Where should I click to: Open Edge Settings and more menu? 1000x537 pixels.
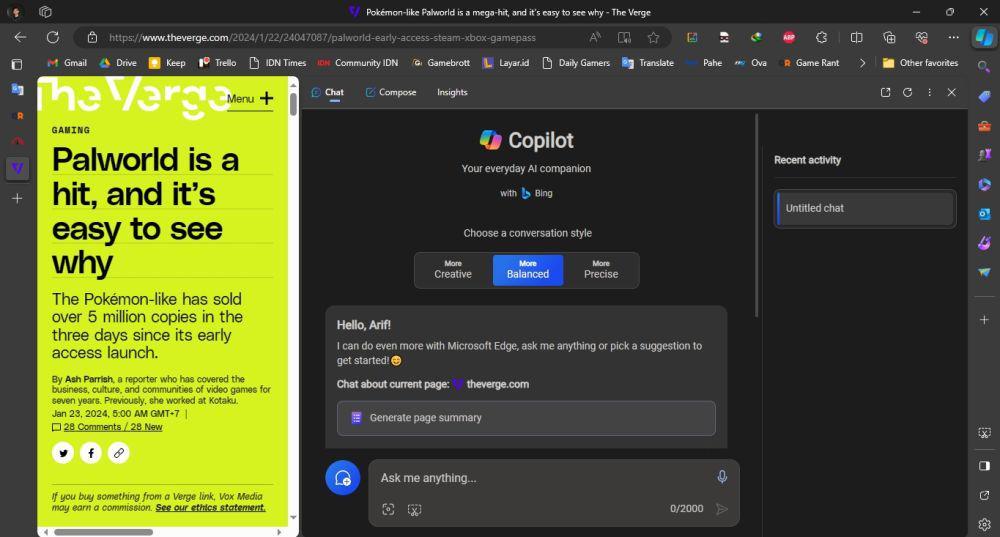pyautogui.click(x=953, y=38)
